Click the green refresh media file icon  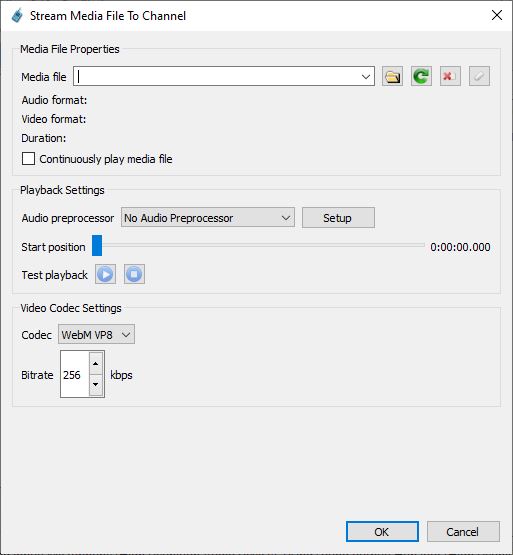point(421,76)
